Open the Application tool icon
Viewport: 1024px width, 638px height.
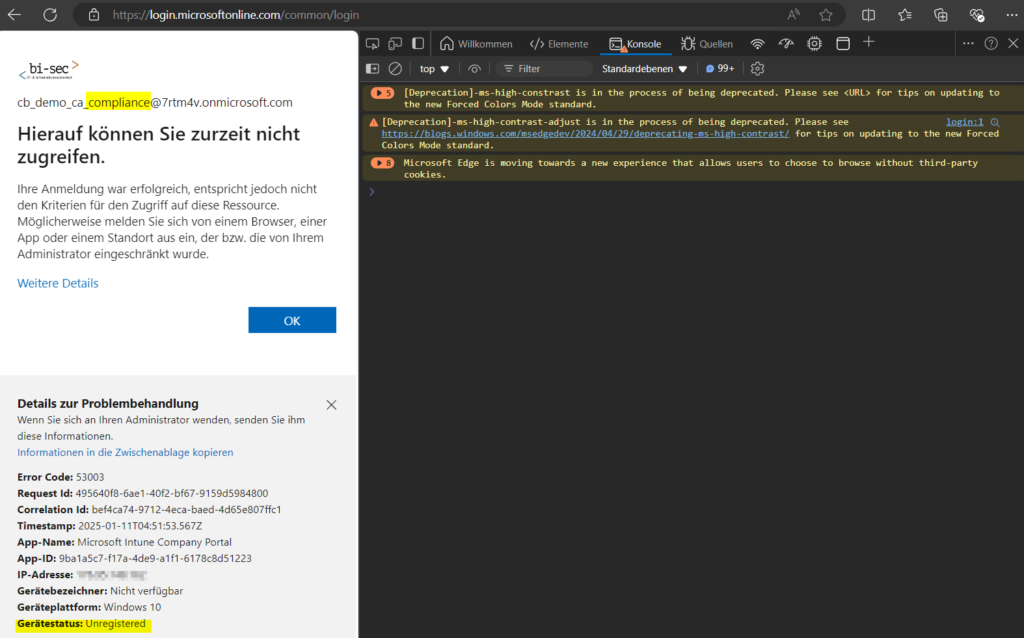pyautogui.click(x=843, y=44)
